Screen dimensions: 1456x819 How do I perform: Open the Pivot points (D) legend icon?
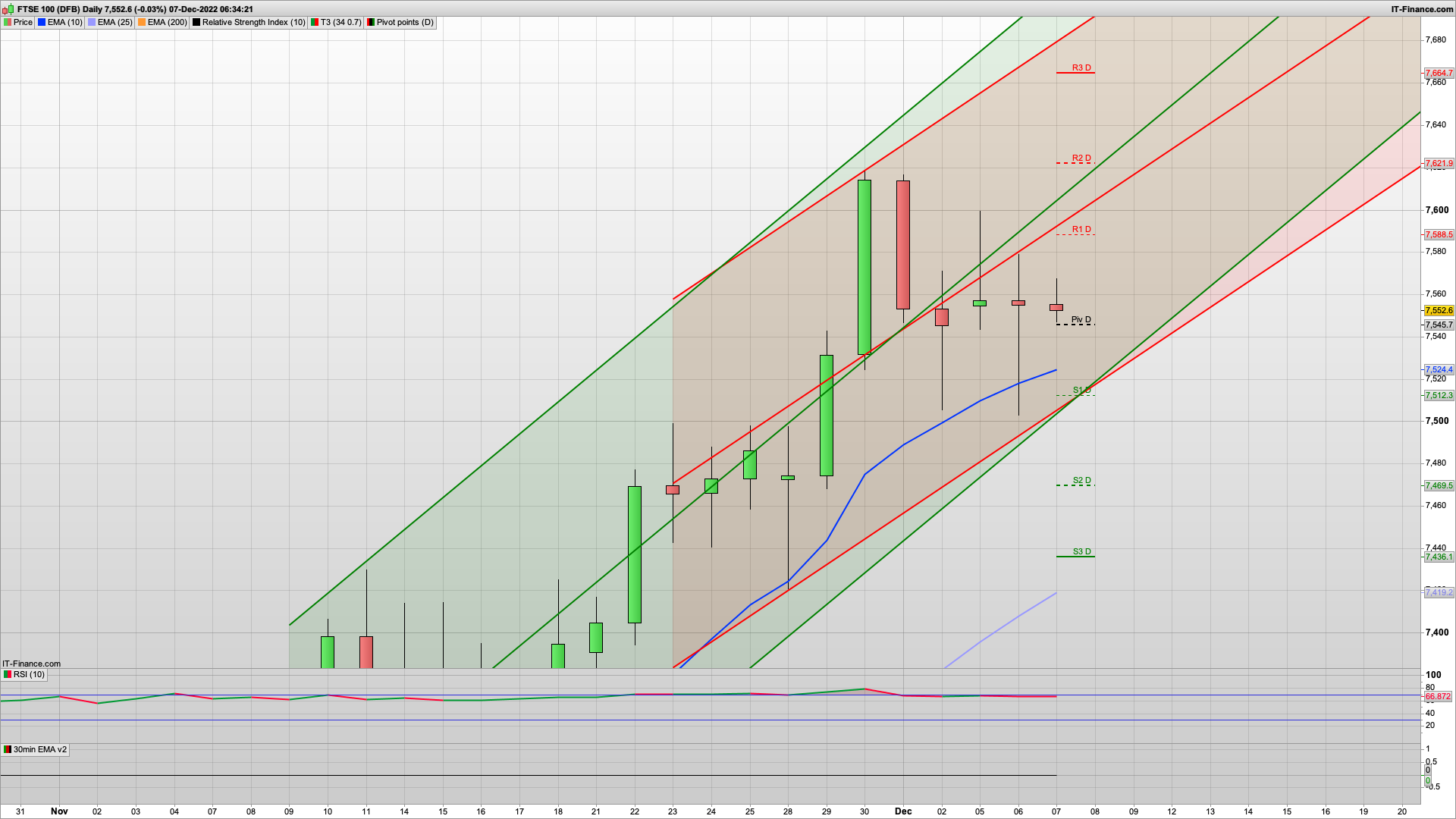point(369,22)
